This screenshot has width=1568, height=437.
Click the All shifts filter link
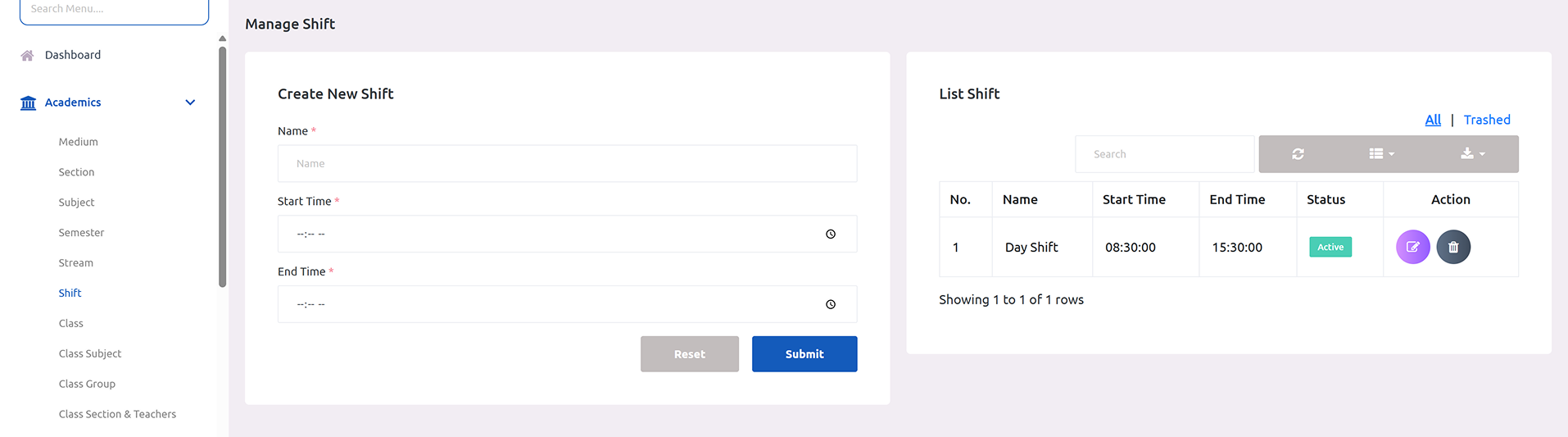pos(1433,120)
